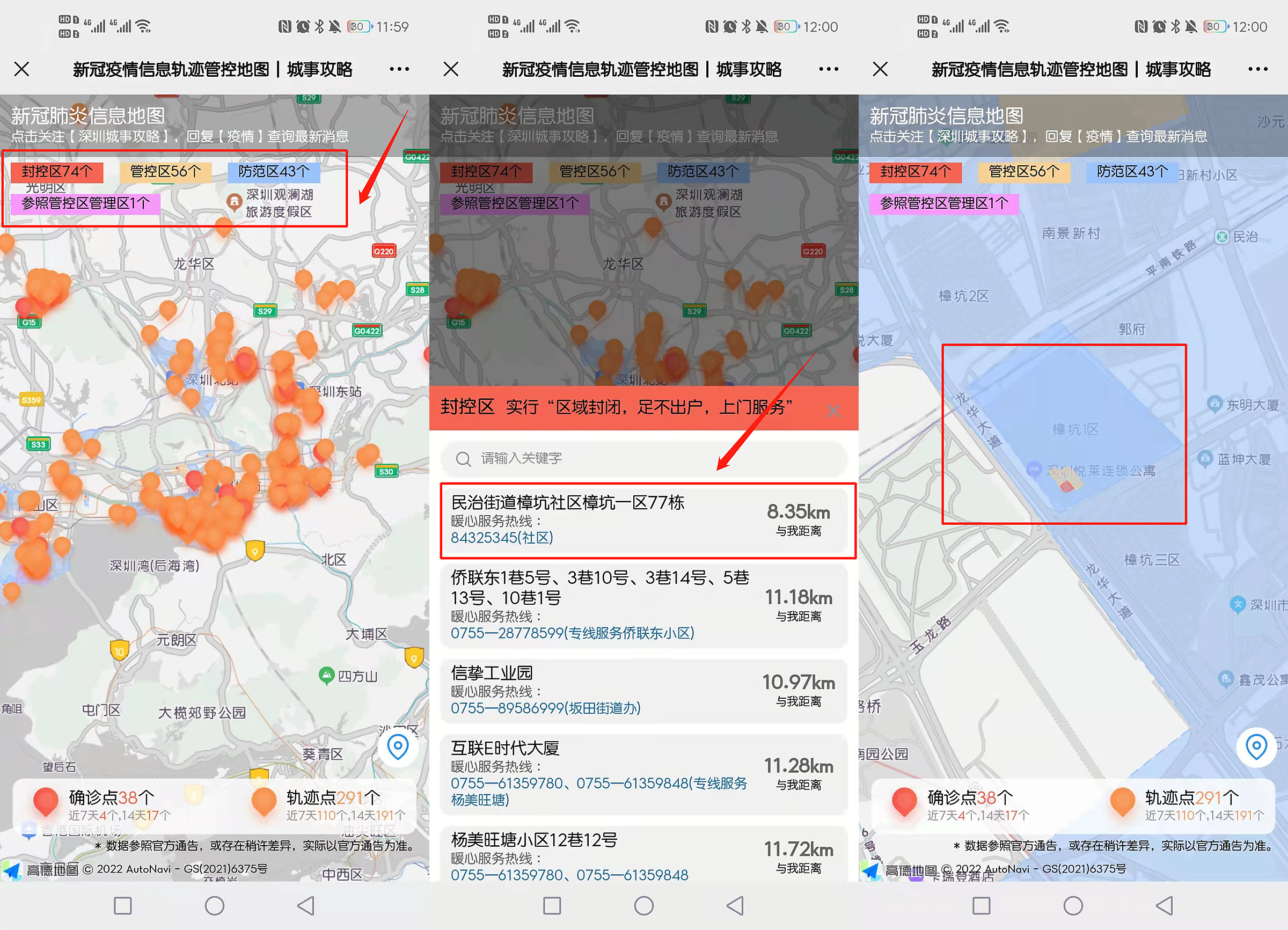Tap the orange 轨迹点 marker icon on right phone

(1123, 802)
